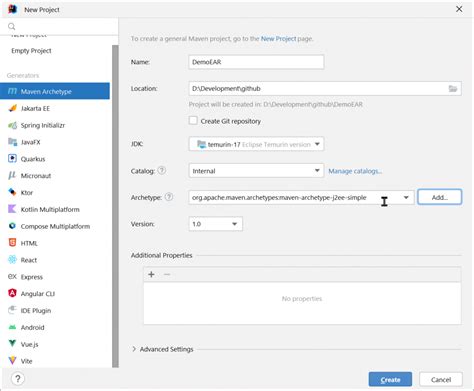
Task: Open the folder browse icon in Location
Action: pyautogui.click(x=453, y=89)
